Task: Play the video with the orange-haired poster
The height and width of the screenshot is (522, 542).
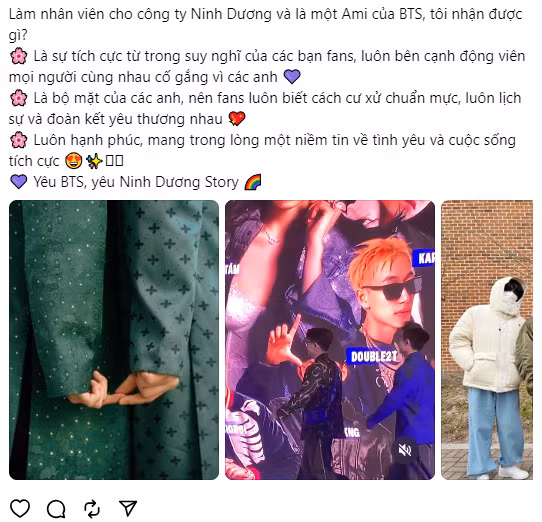Action: 330,340
